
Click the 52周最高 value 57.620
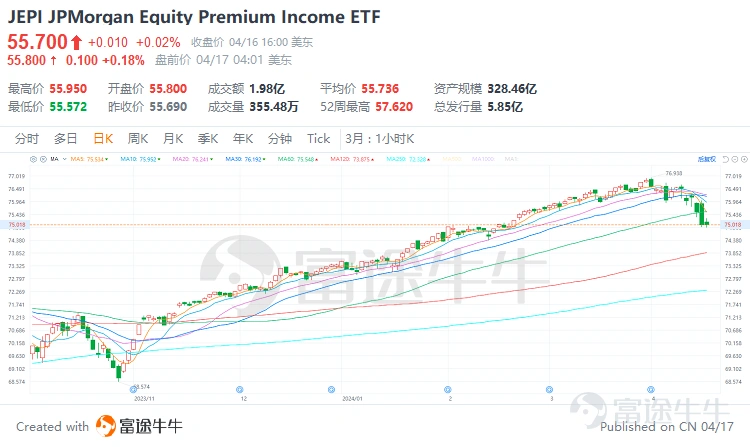(x=394, y=107)
